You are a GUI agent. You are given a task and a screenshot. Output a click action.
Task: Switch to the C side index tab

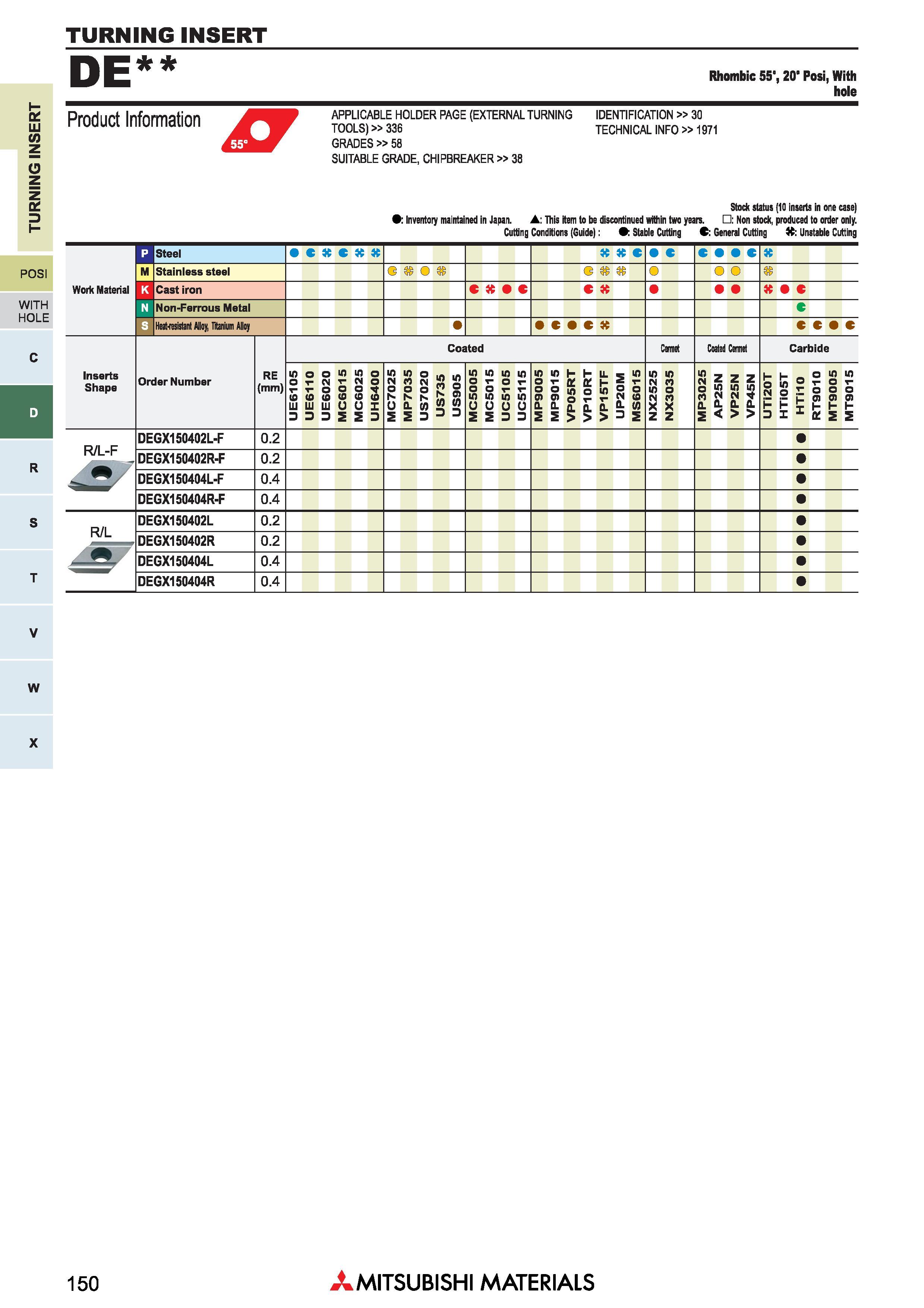(x=27, y=358)
